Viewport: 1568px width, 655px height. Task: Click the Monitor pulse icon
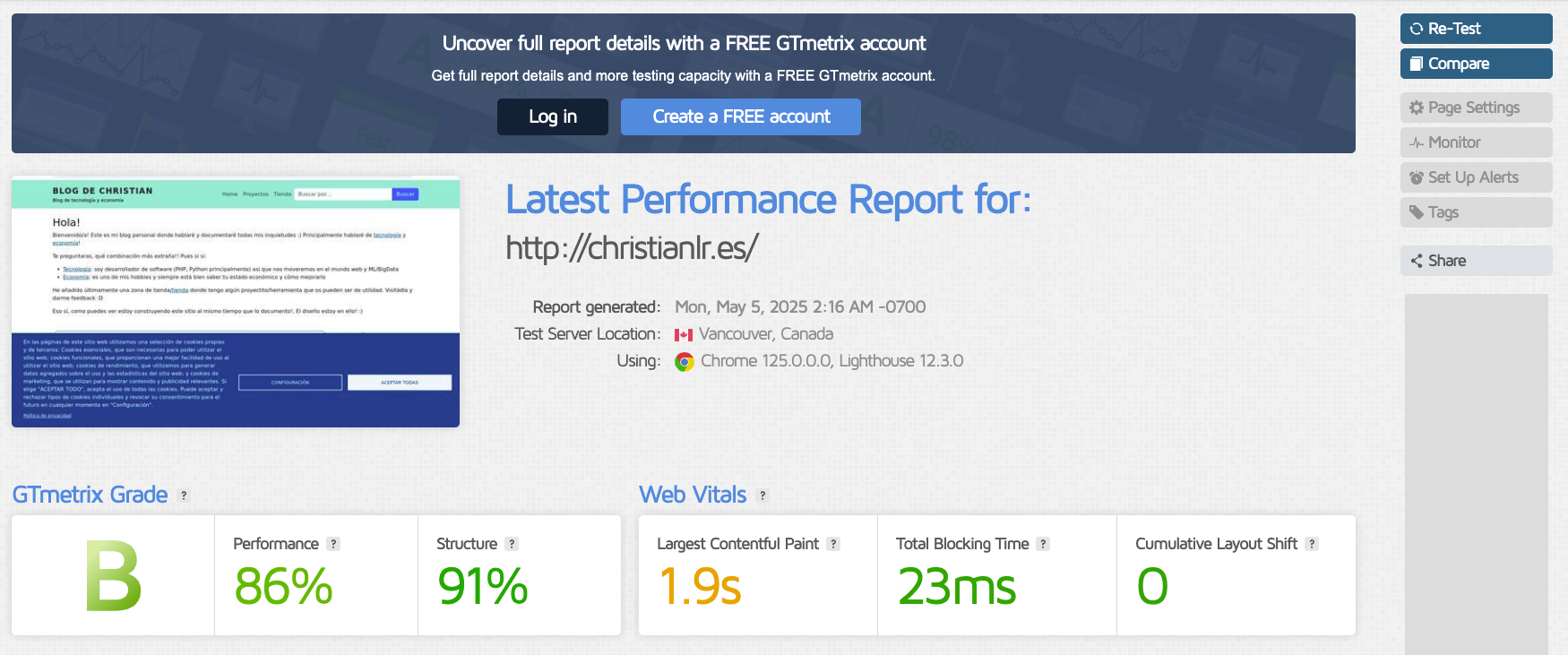pyautogui.click(x=1417, y=142)
